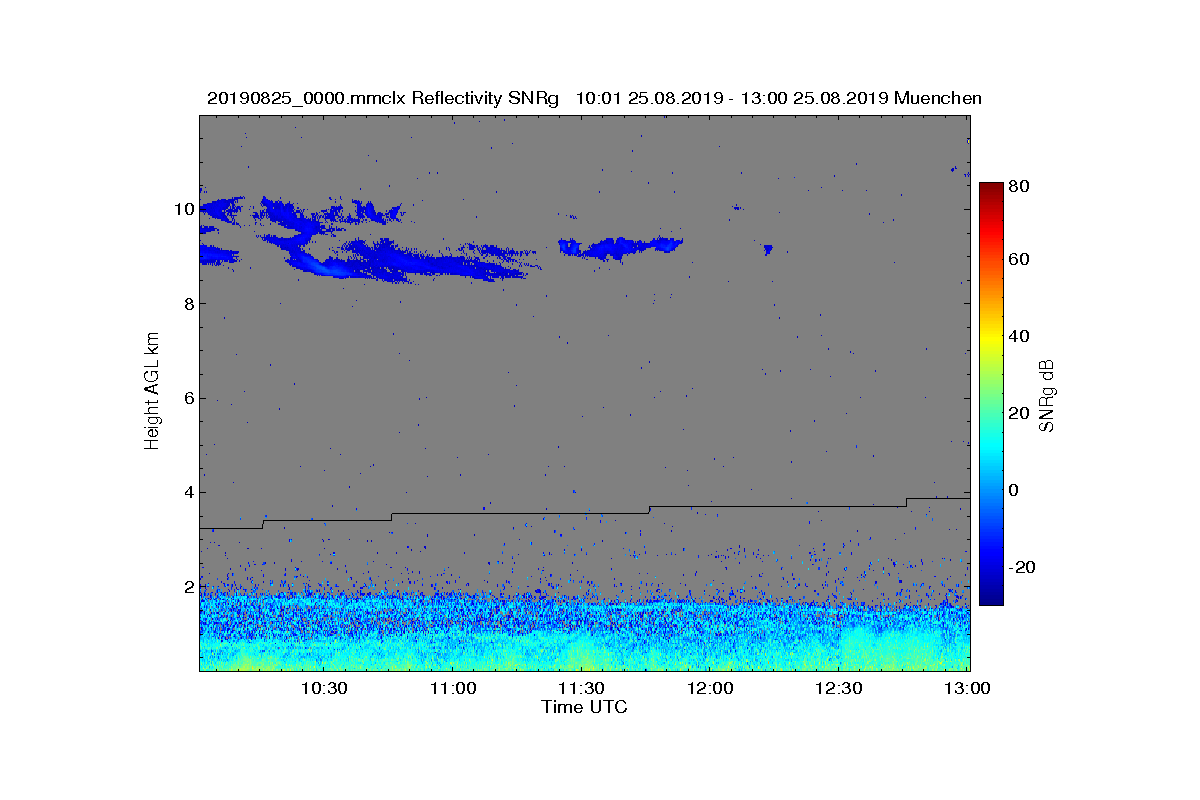Click the height tick label 6
The width and height of the screenshot is (1200, 800).
pyautogui.click(x=187, y=398)
